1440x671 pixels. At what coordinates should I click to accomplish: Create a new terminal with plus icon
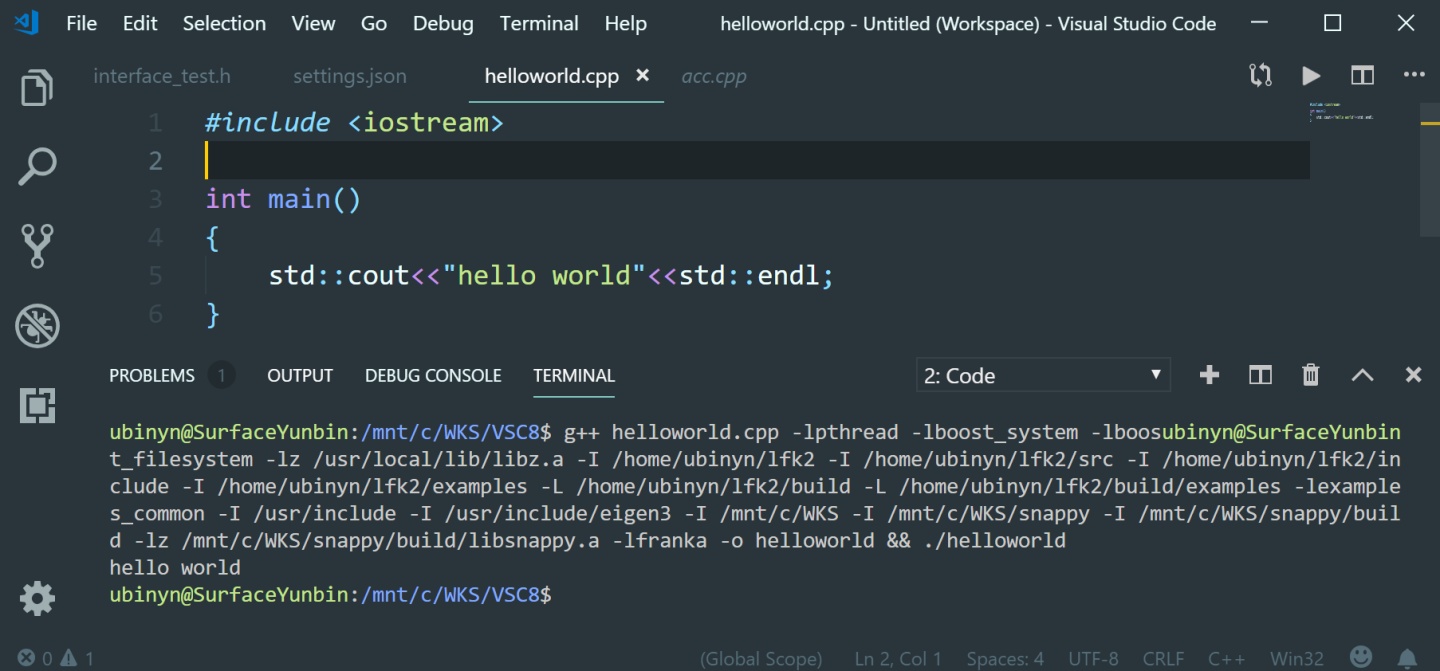pyautogui.click(x=1209, y=375)
